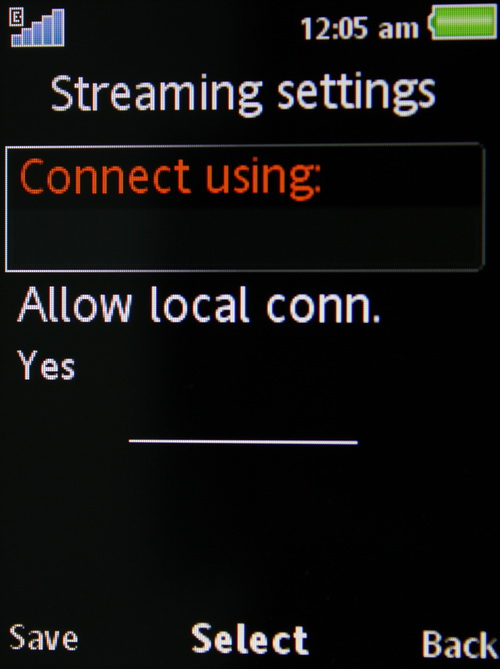Toggle the 'Yes' value for local connections

coord(46,366)
